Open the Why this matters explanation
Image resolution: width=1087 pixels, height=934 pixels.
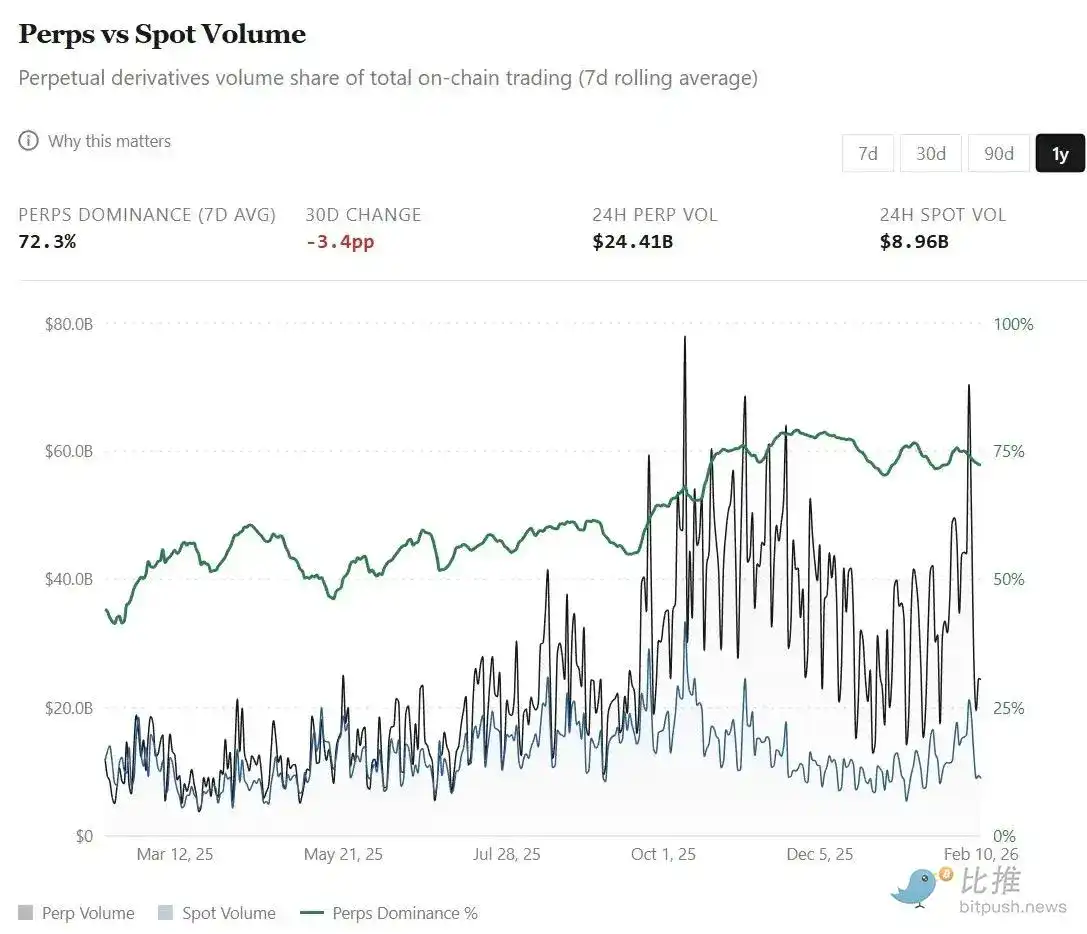(109, 141)
